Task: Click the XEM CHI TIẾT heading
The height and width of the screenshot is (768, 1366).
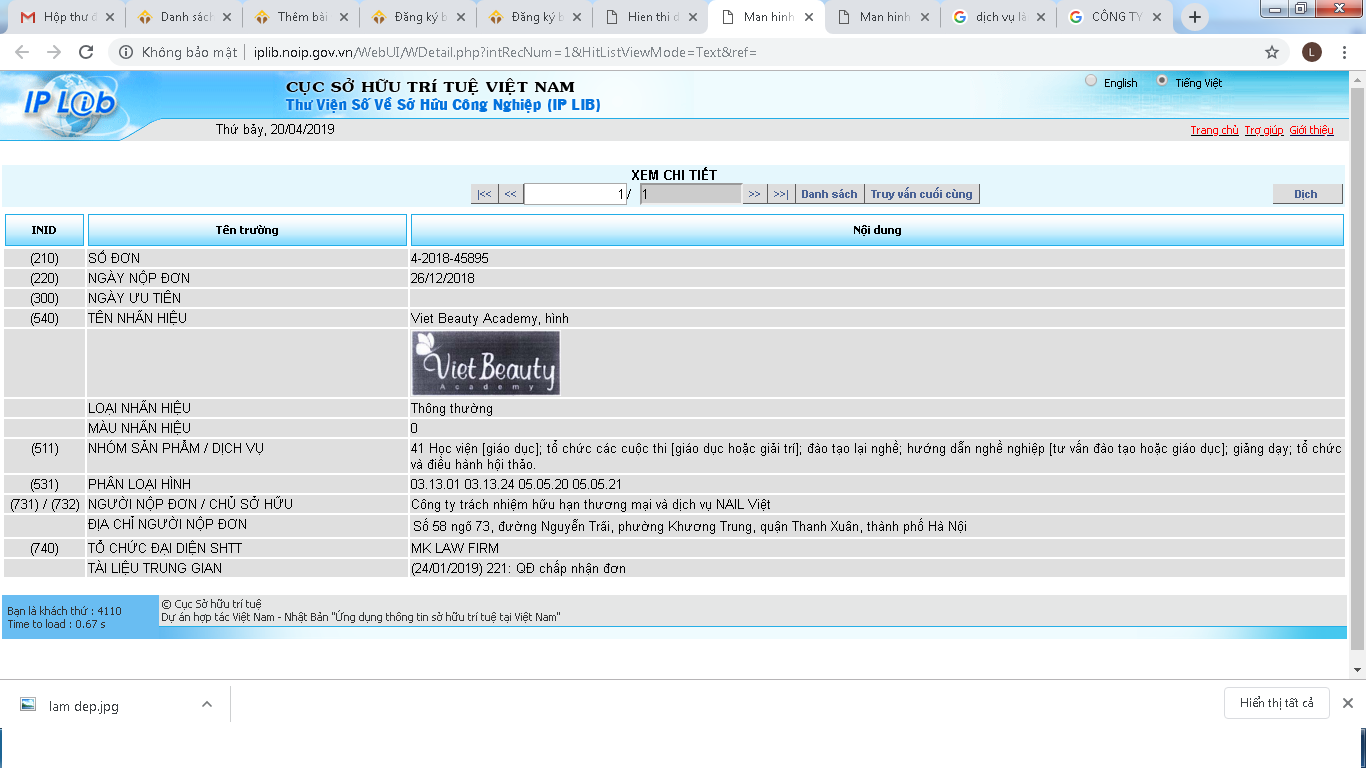Action: (x=674, y=175)
